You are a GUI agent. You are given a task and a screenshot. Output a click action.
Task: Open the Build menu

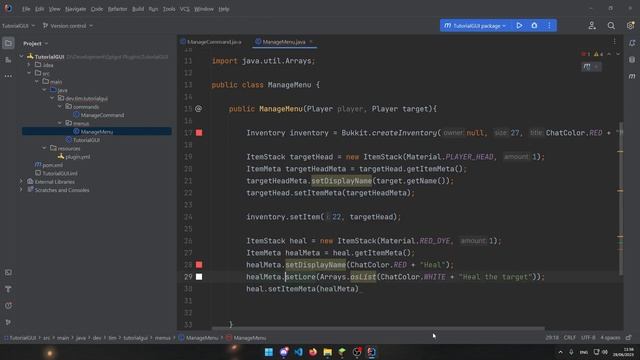pos(138,9)
